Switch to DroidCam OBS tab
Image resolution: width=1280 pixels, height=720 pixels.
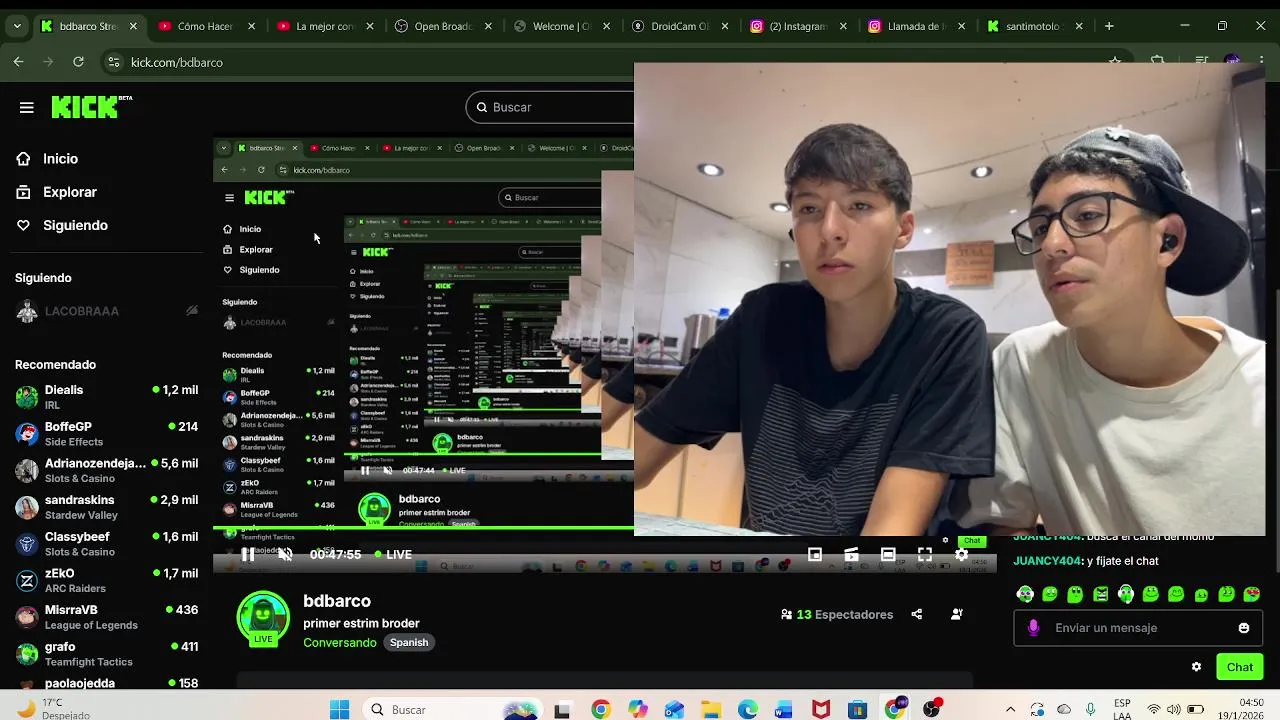[679, 26]
